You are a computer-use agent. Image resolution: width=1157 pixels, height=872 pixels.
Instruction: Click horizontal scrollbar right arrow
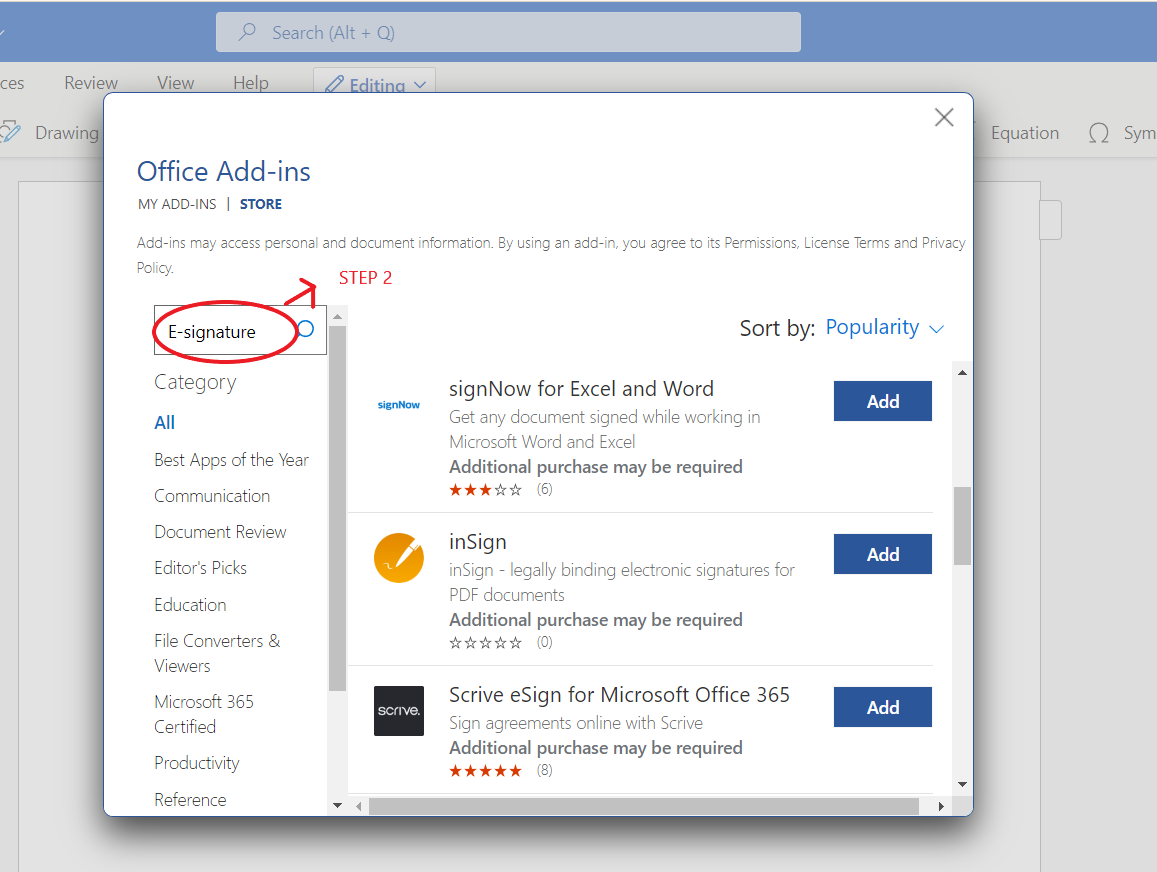point(941,806)
